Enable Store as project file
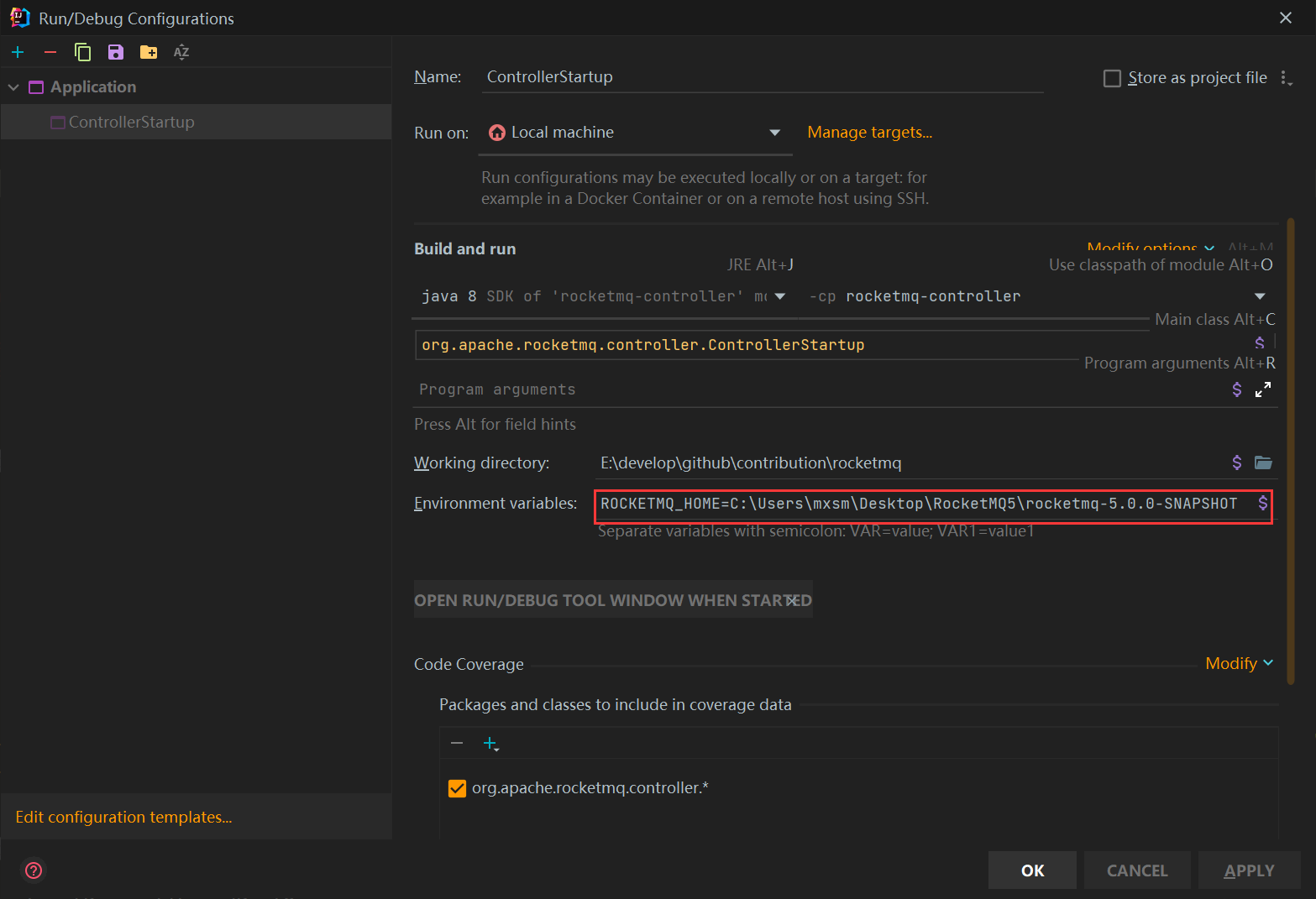This screenshot has width=1316, height=899. [1112, 77]
